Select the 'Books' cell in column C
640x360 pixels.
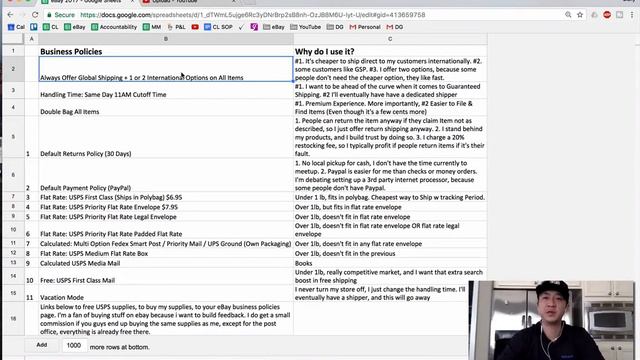390,263
